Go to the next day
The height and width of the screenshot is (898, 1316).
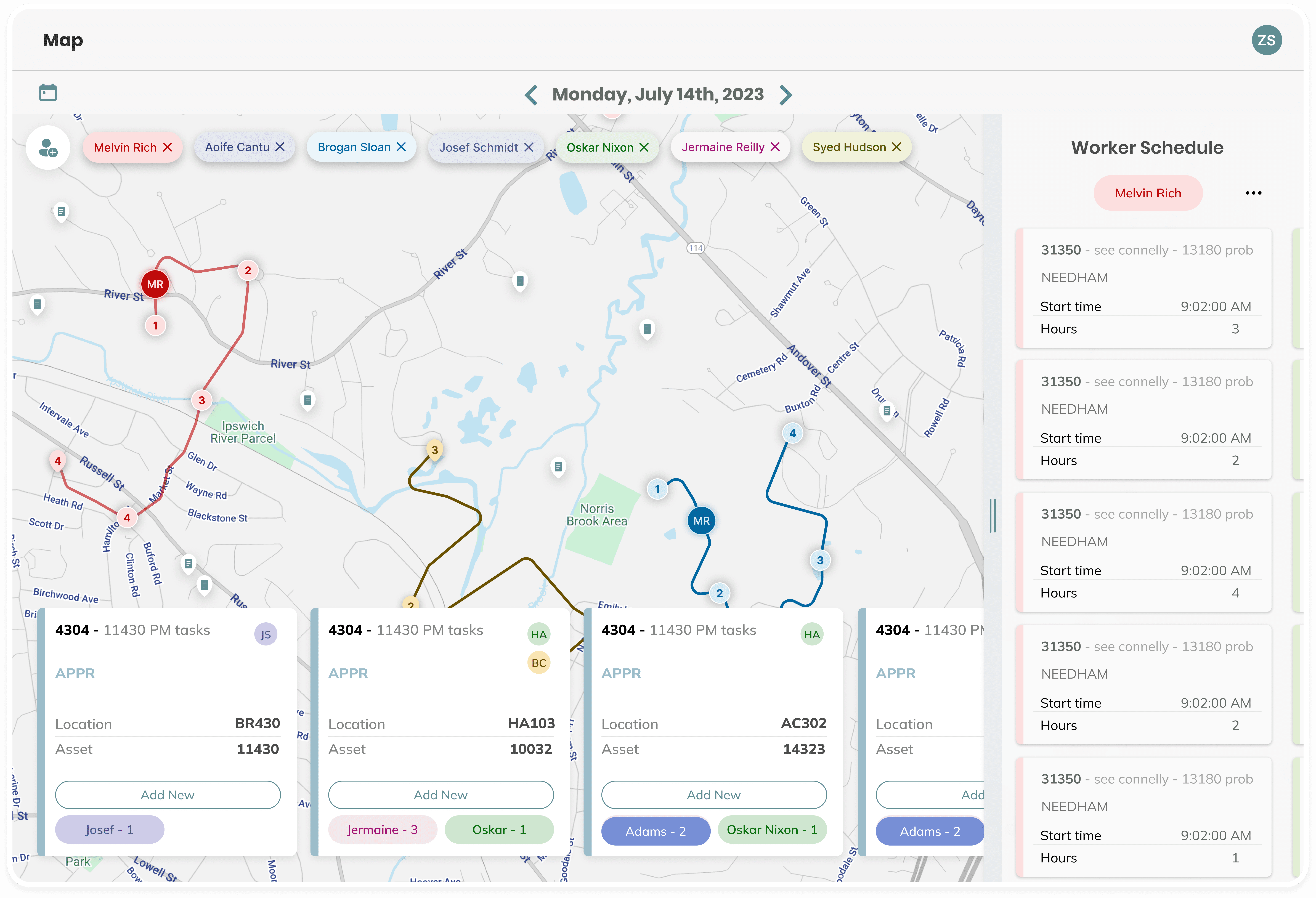click(x=785, y=95)
